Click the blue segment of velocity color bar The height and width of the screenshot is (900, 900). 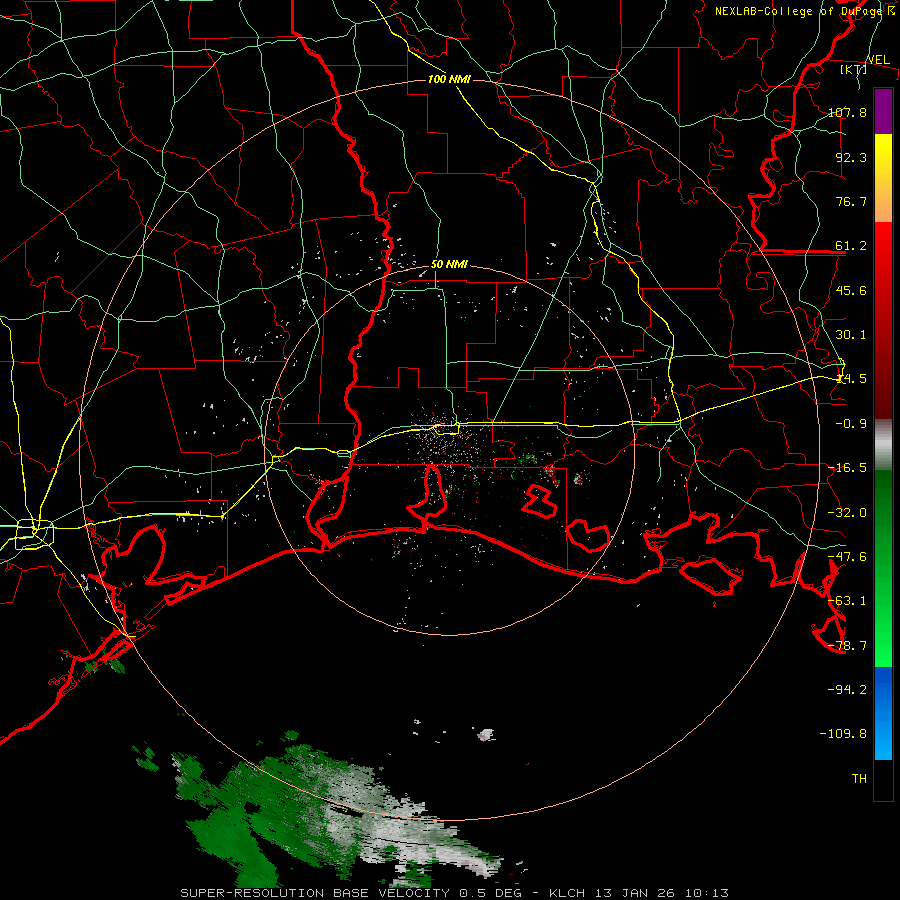[883, 713]
